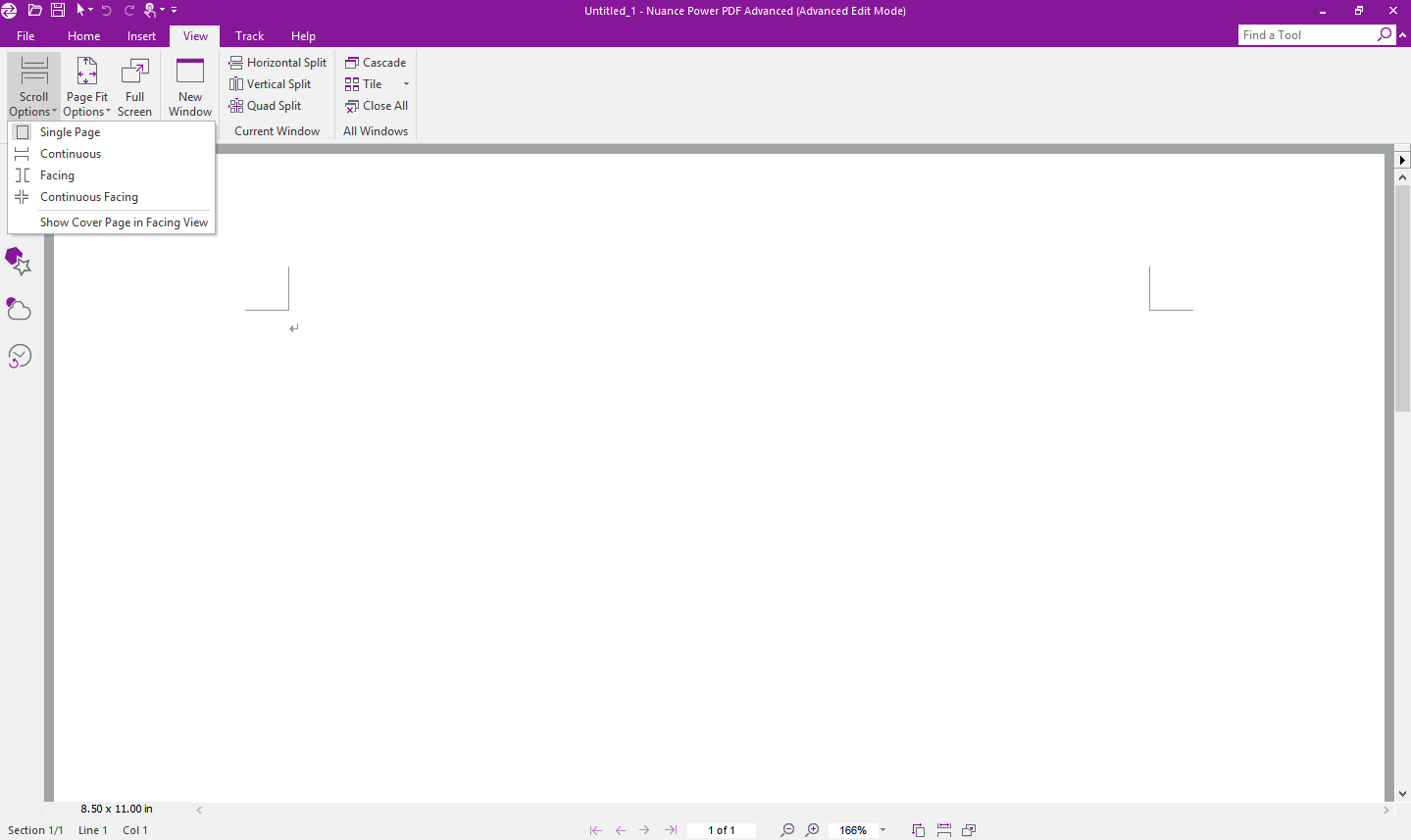The image size is (1411, 840).
Task: Apply Vertical Split to window
Action: (270, 84)
